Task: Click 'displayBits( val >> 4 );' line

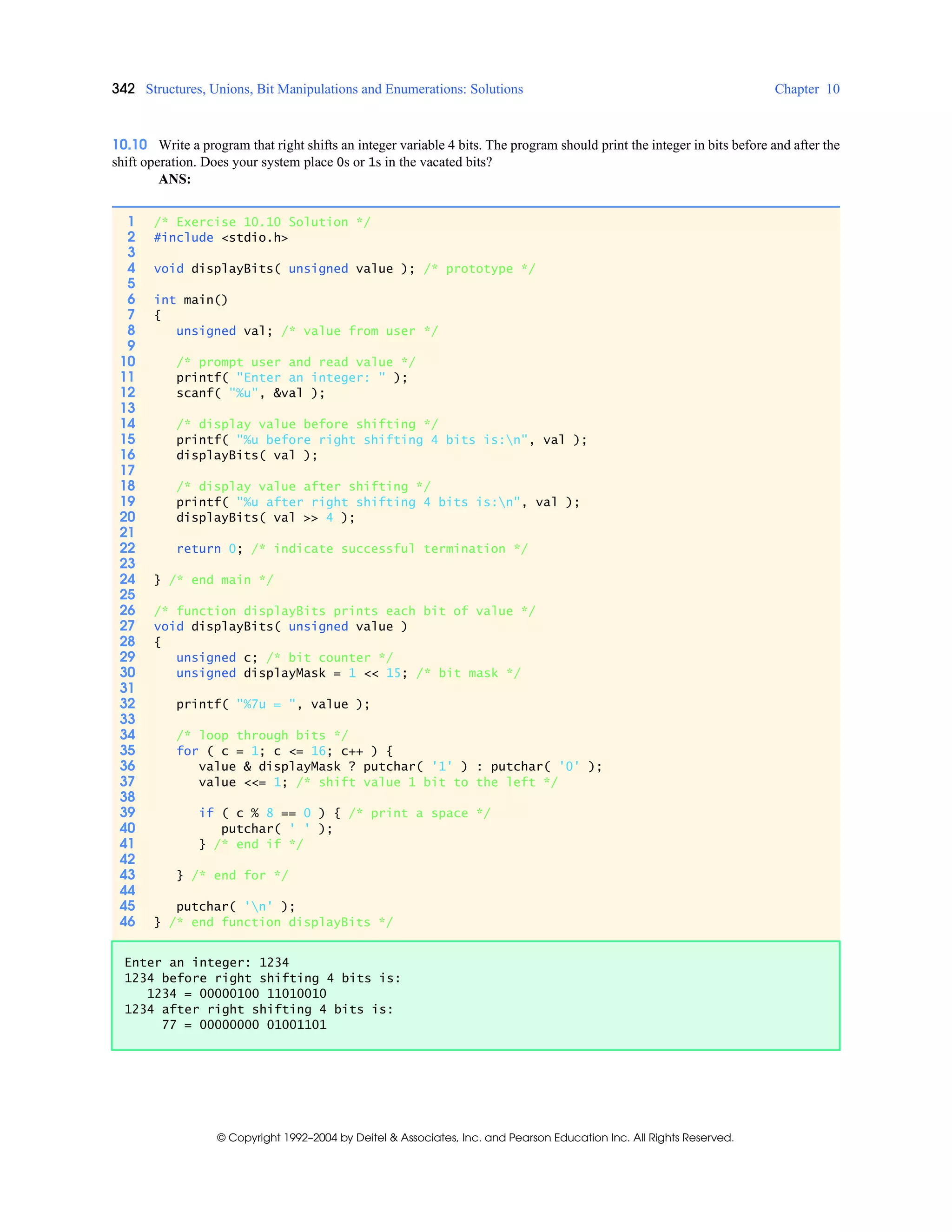Action: (x=265, y=517)
